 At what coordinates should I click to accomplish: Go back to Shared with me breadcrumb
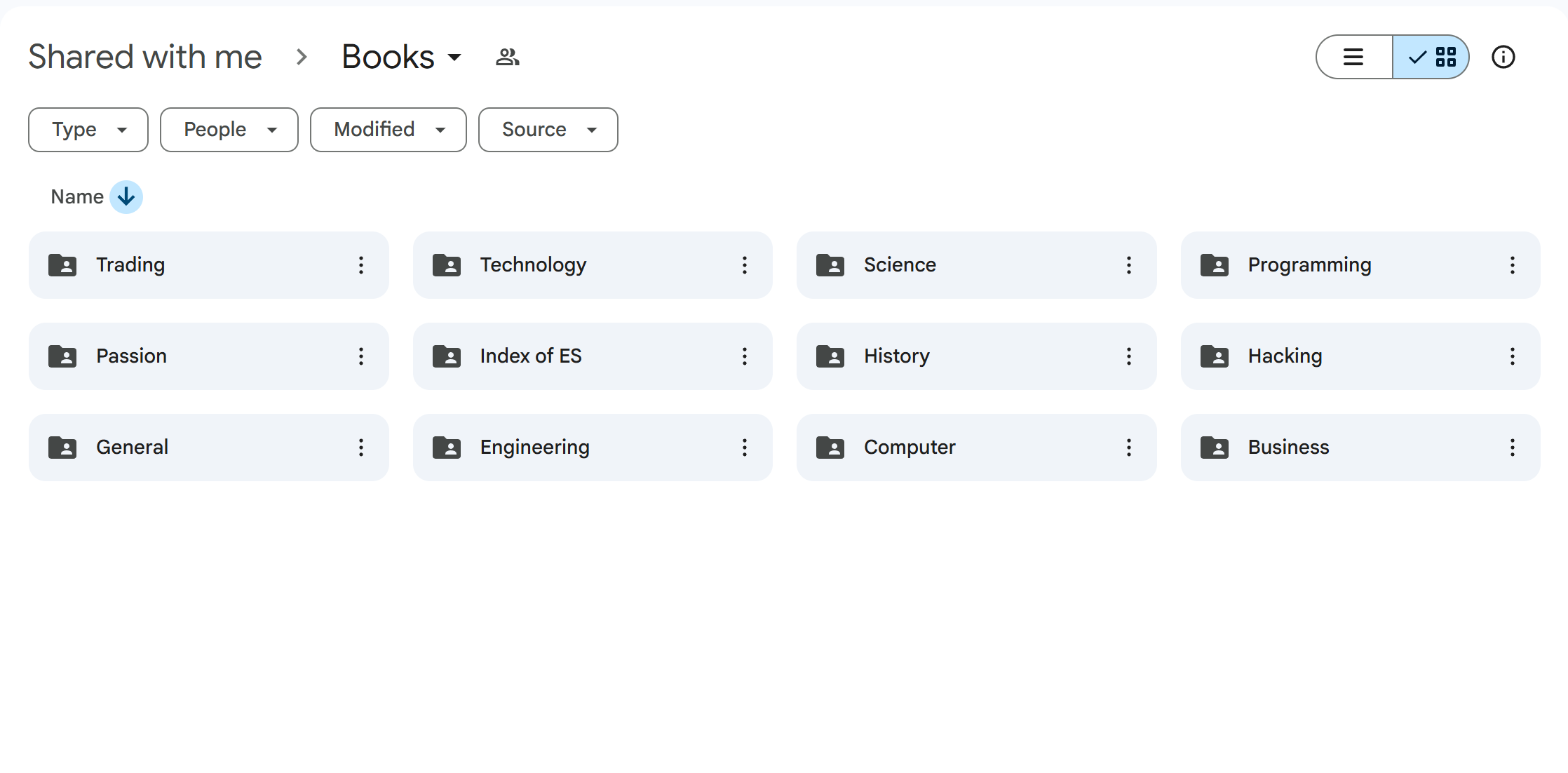point(145,57)
